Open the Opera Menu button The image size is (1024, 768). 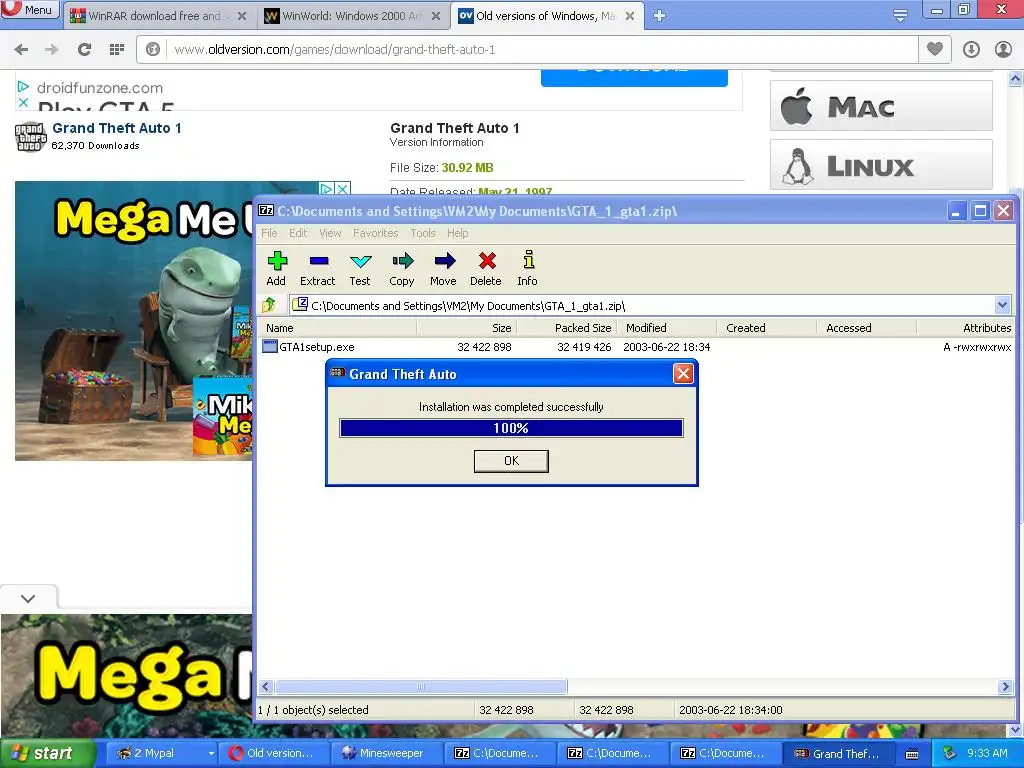tap(29, 10)
